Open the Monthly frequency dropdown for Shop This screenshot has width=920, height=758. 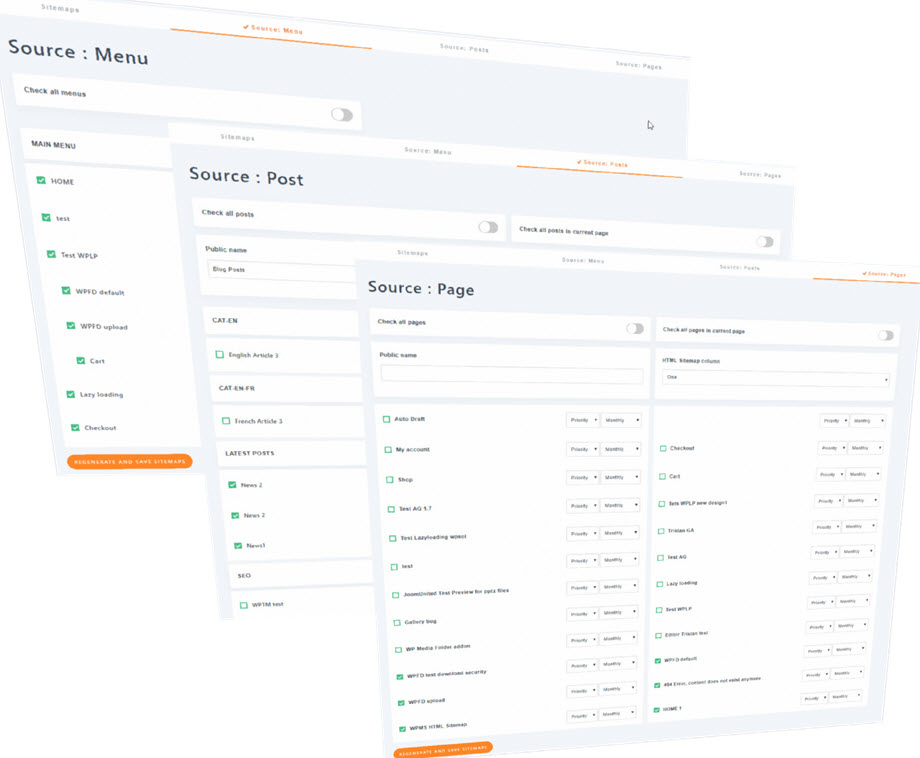(x=620, y=478)
